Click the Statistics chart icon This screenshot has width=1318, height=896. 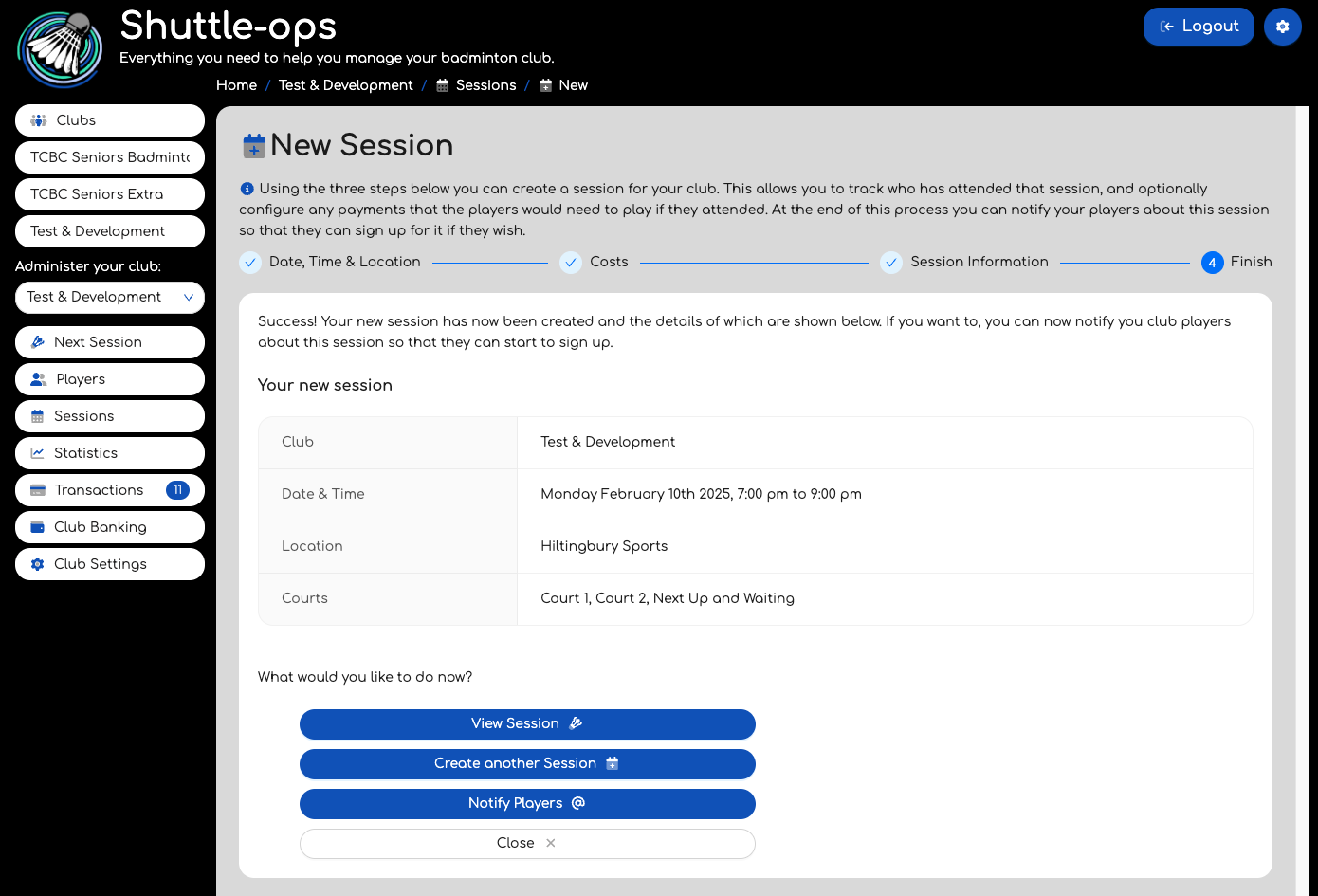(38, 453)
